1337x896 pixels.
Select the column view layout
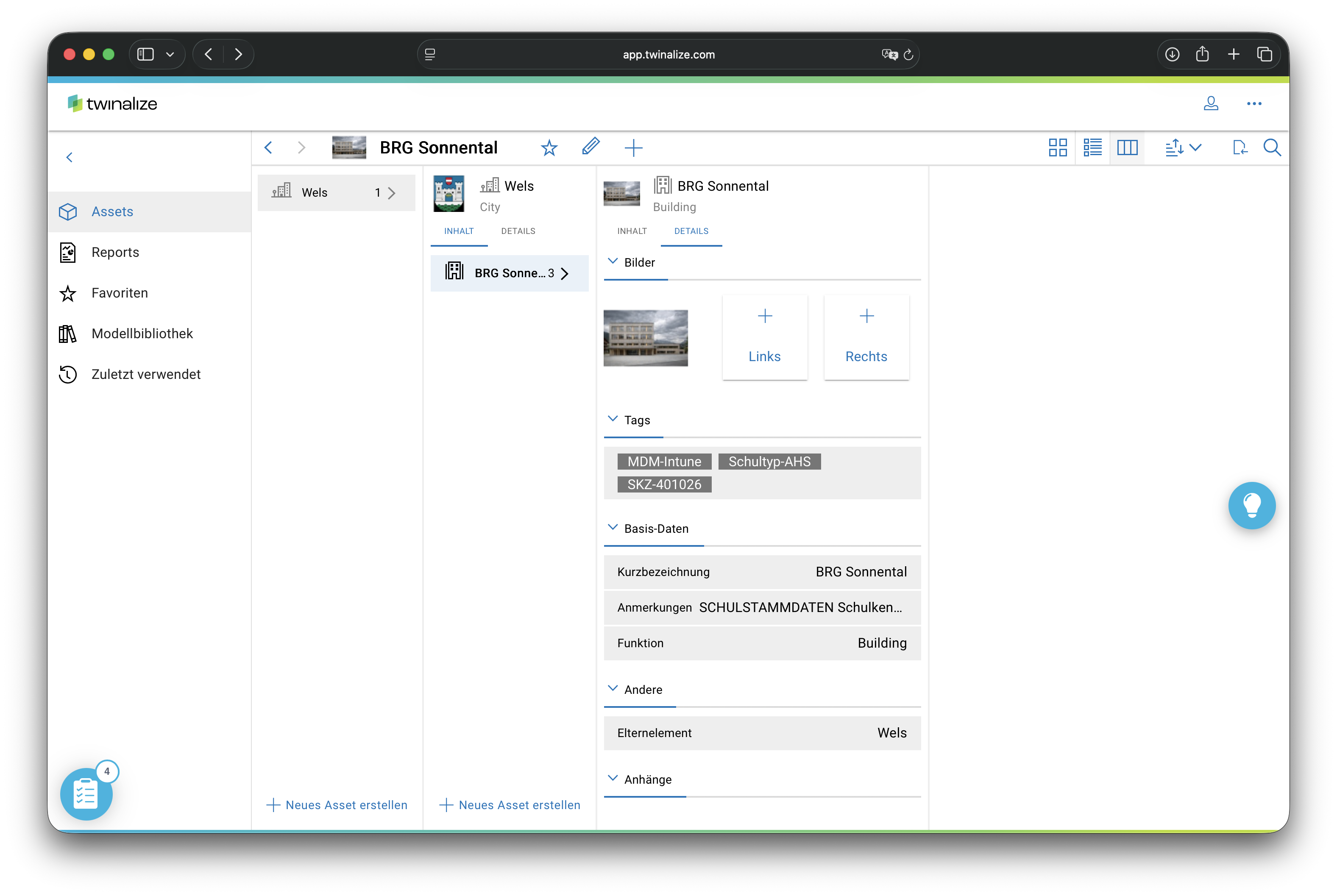point(1127,148)
